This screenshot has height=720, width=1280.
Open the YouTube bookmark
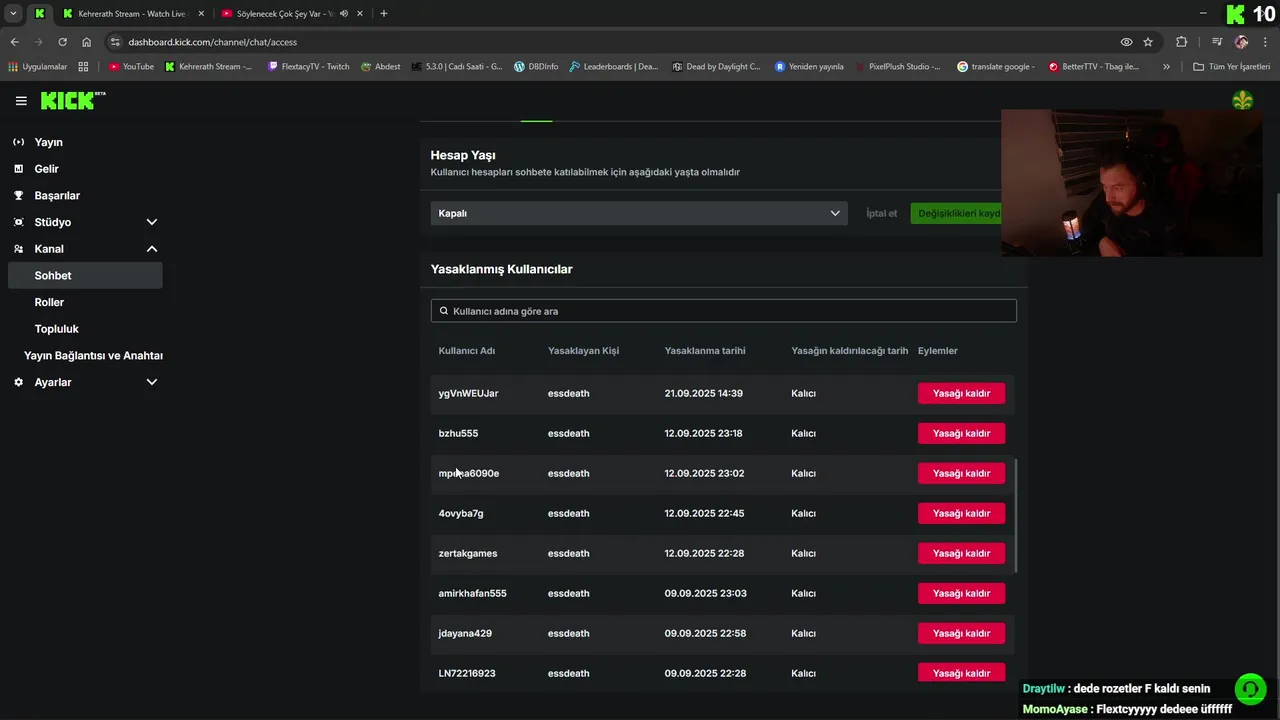pos(131,67)
